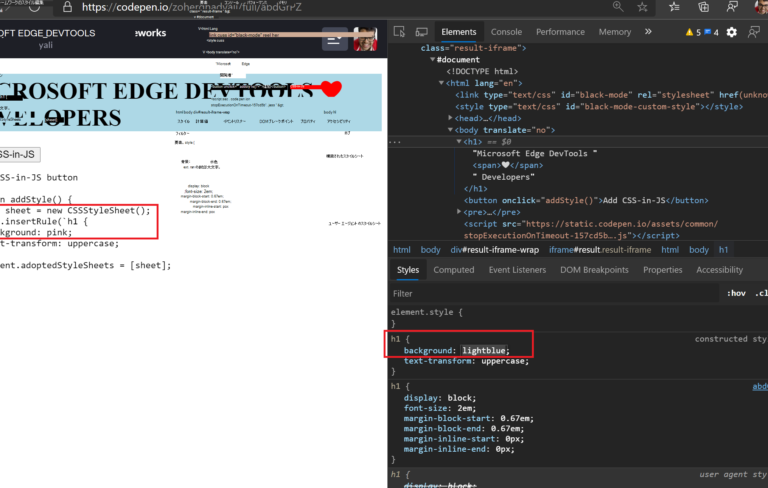This screenshot has height=488, width=768.
Task: Collapse the h1 element node
Action: pyautogui.click(x=459, y=142)
